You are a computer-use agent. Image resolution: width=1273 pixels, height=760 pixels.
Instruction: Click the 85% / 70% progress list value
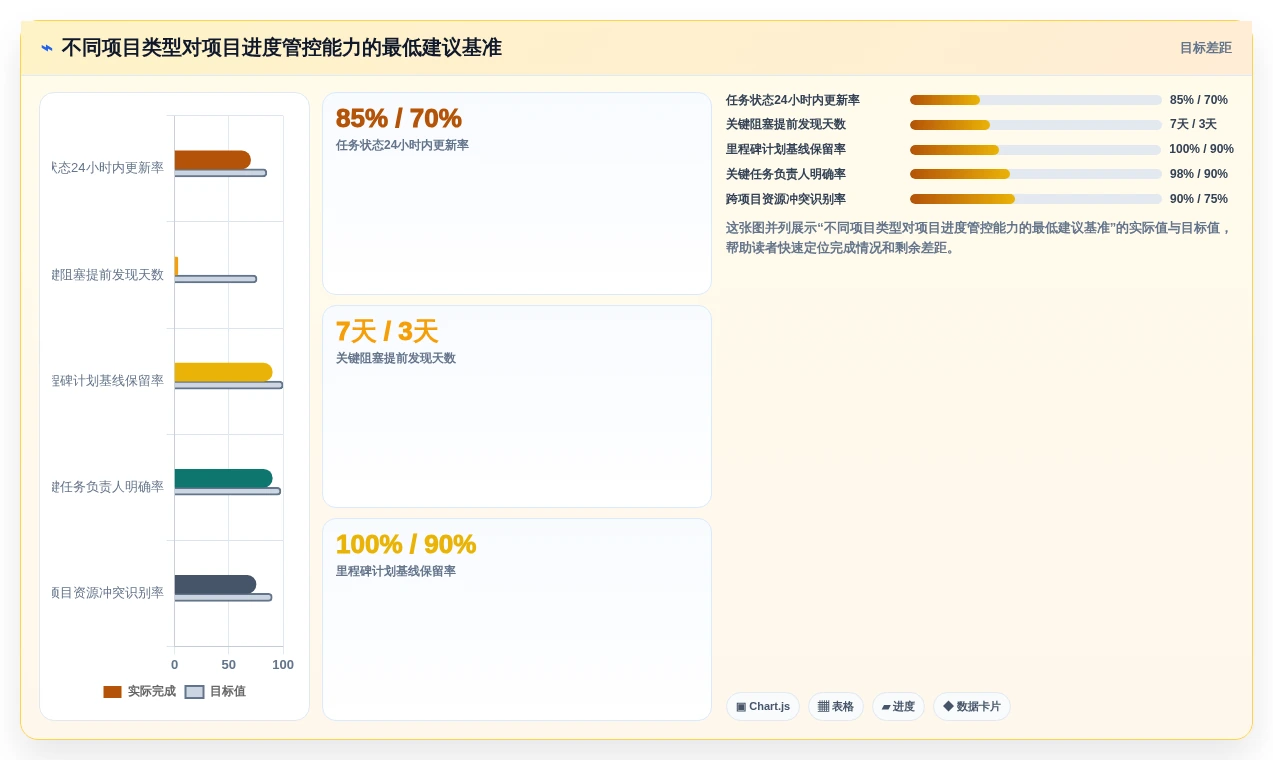[x=1198, y=100]
